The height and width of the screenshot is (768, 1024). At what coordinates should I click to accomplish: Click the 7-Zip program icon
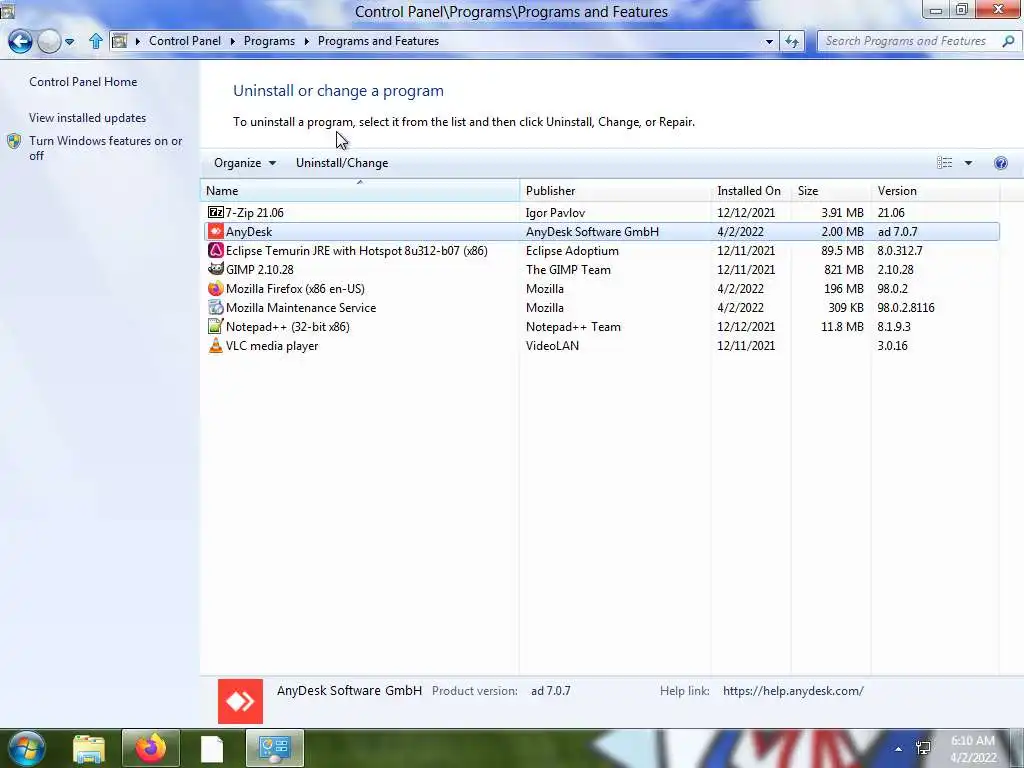coord(216,212)
